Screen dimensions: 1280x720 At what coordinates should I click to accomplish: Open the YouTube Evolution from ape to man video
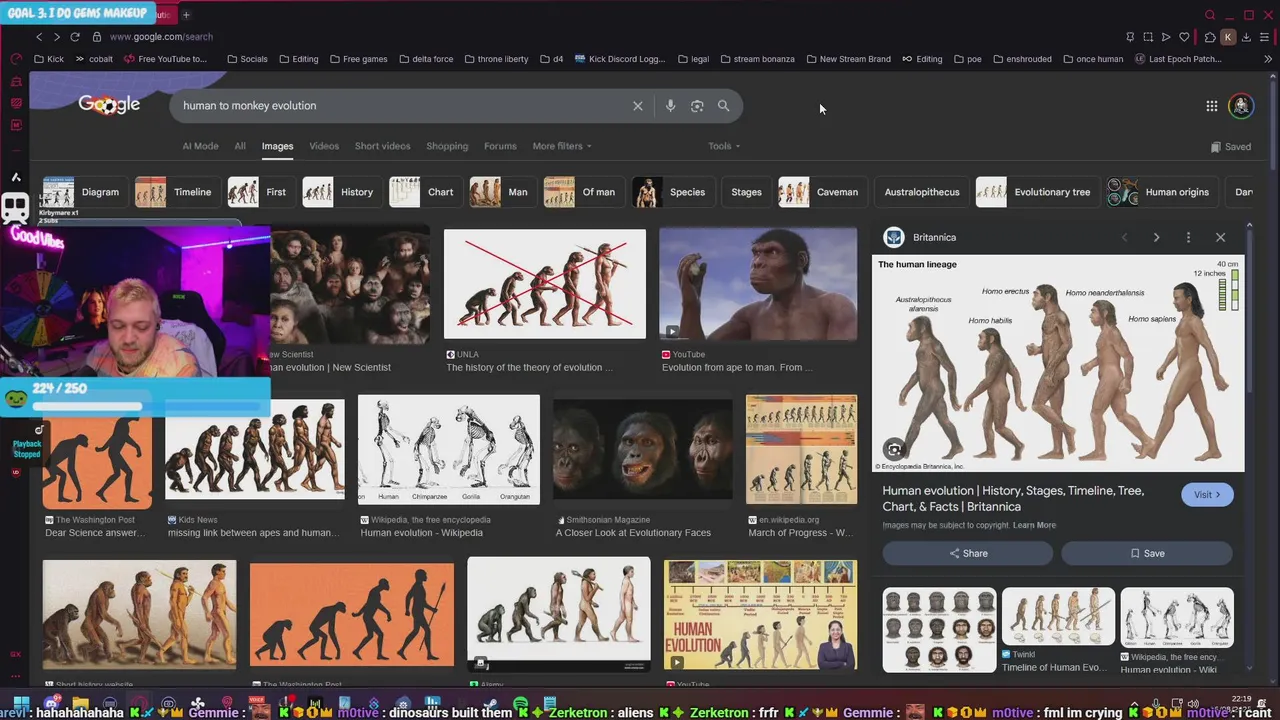(758, 284)
